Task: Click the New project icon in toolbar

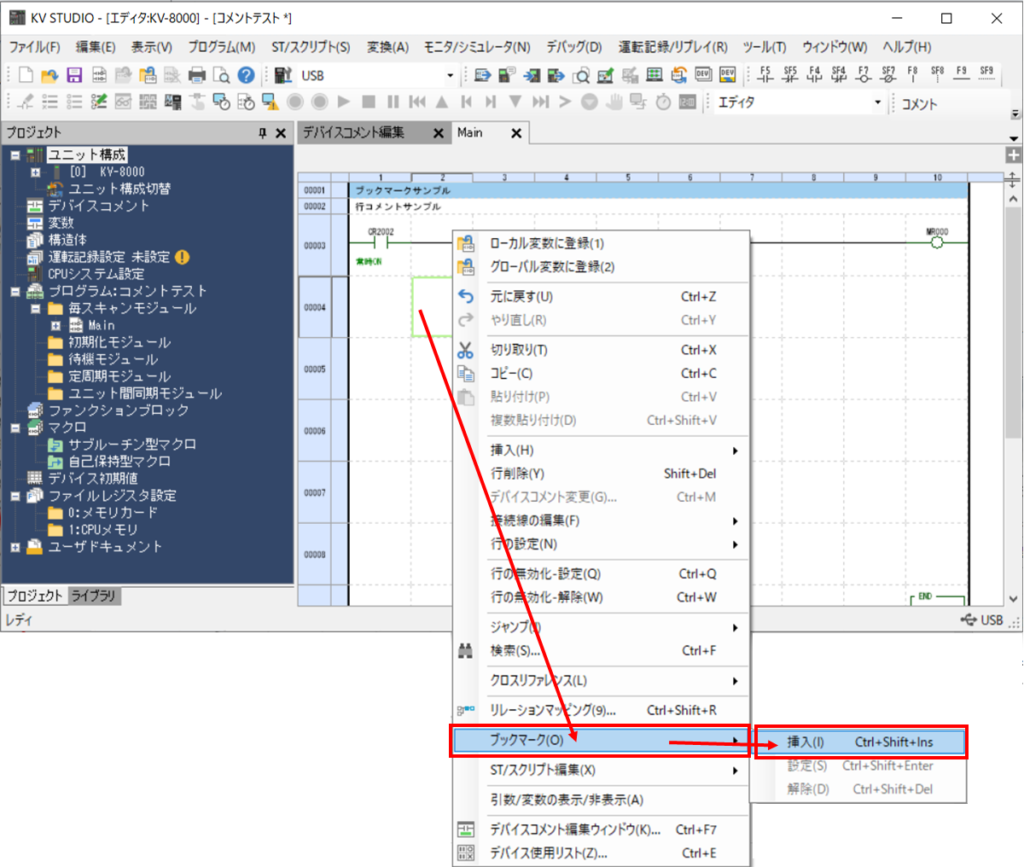Action: (x=25, y=75)
